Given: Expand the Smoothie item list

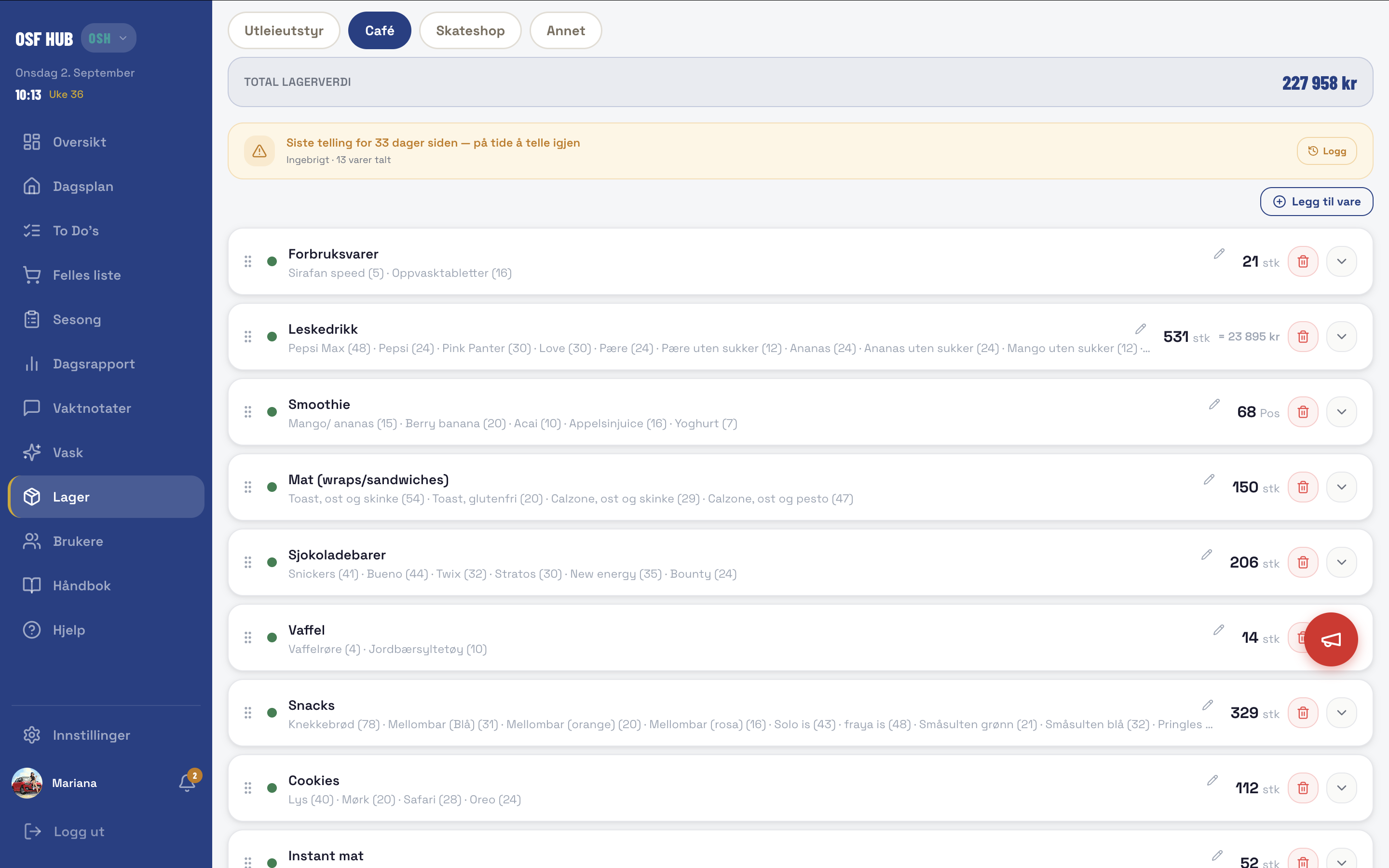Looking at the screenshot, I should coord(1341,412).
